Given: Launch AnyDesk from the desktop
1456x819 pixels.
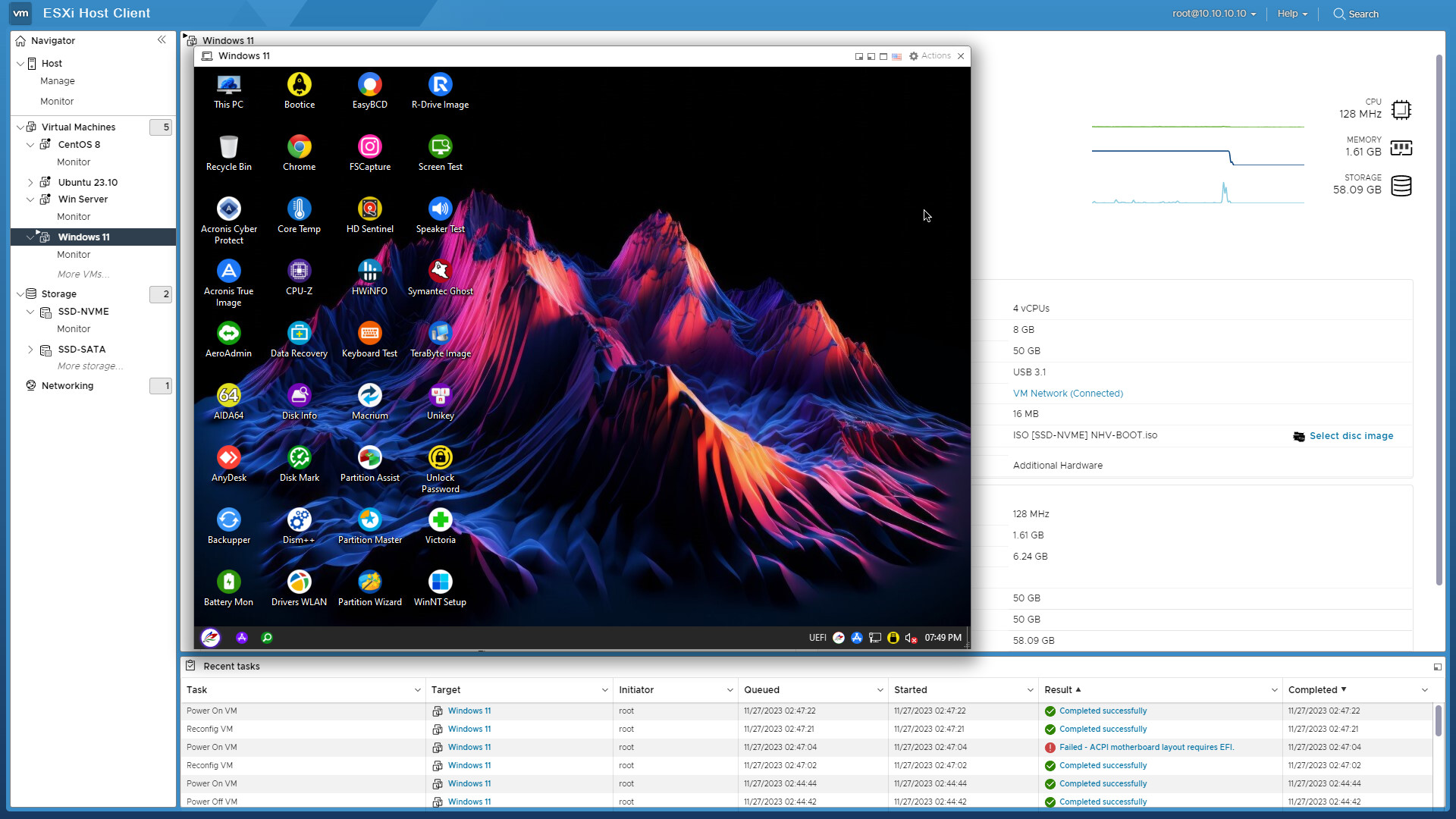Looking at the screenshot, I should [228, 458].
